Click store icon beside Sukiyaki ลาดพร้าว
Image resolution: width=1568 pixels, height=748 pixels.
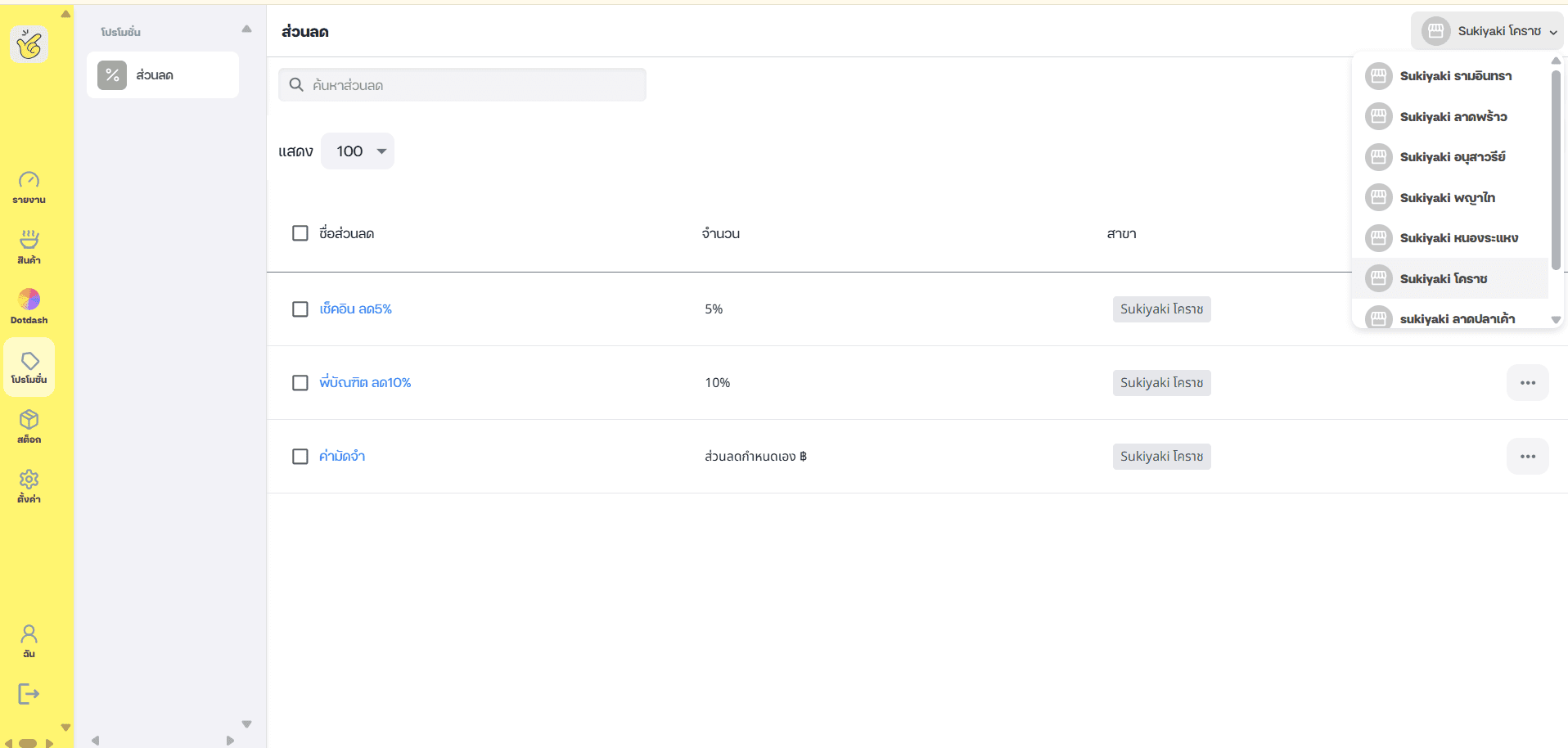pos(1379,116)
